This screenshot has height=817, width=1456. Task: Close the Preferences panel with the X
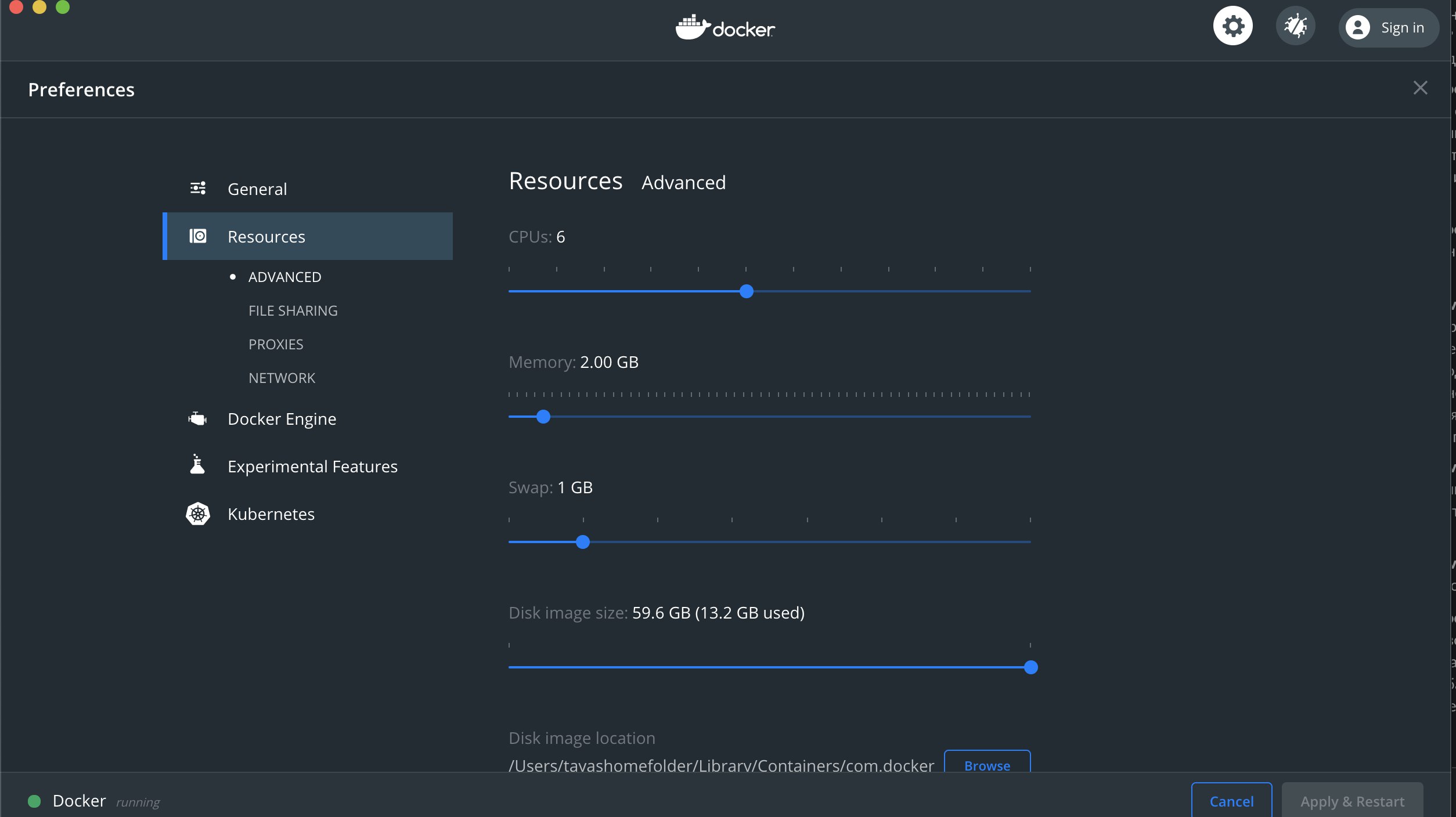point(1420,88)
